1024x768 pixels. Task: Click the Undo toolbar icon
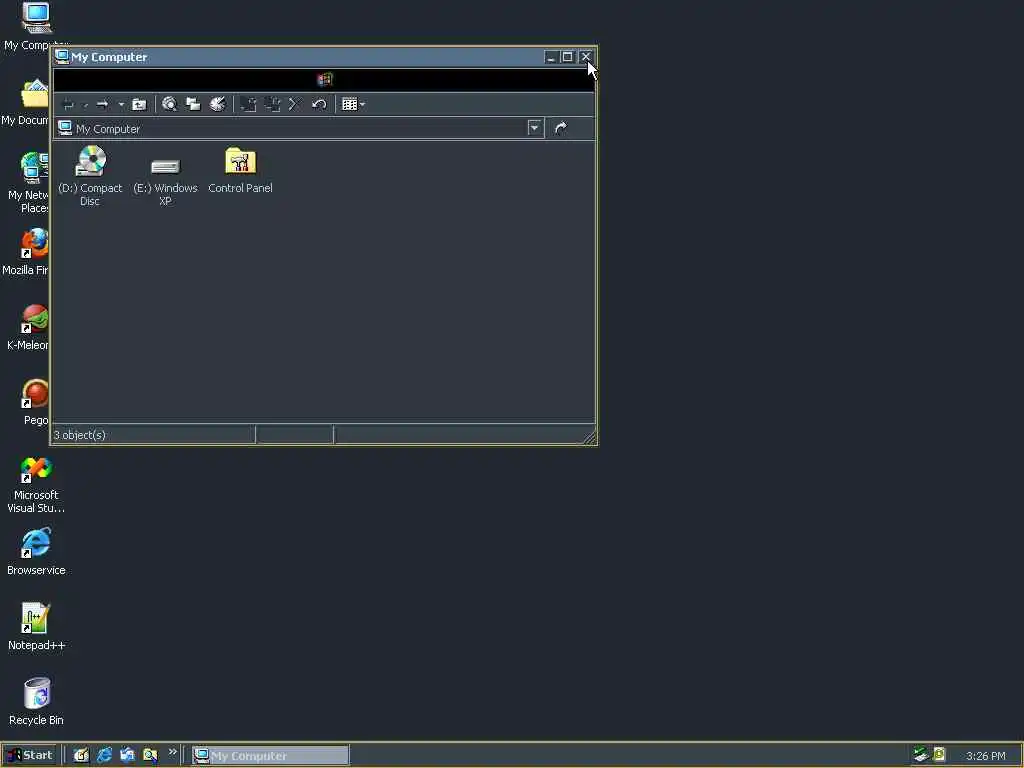click(319, 104)
